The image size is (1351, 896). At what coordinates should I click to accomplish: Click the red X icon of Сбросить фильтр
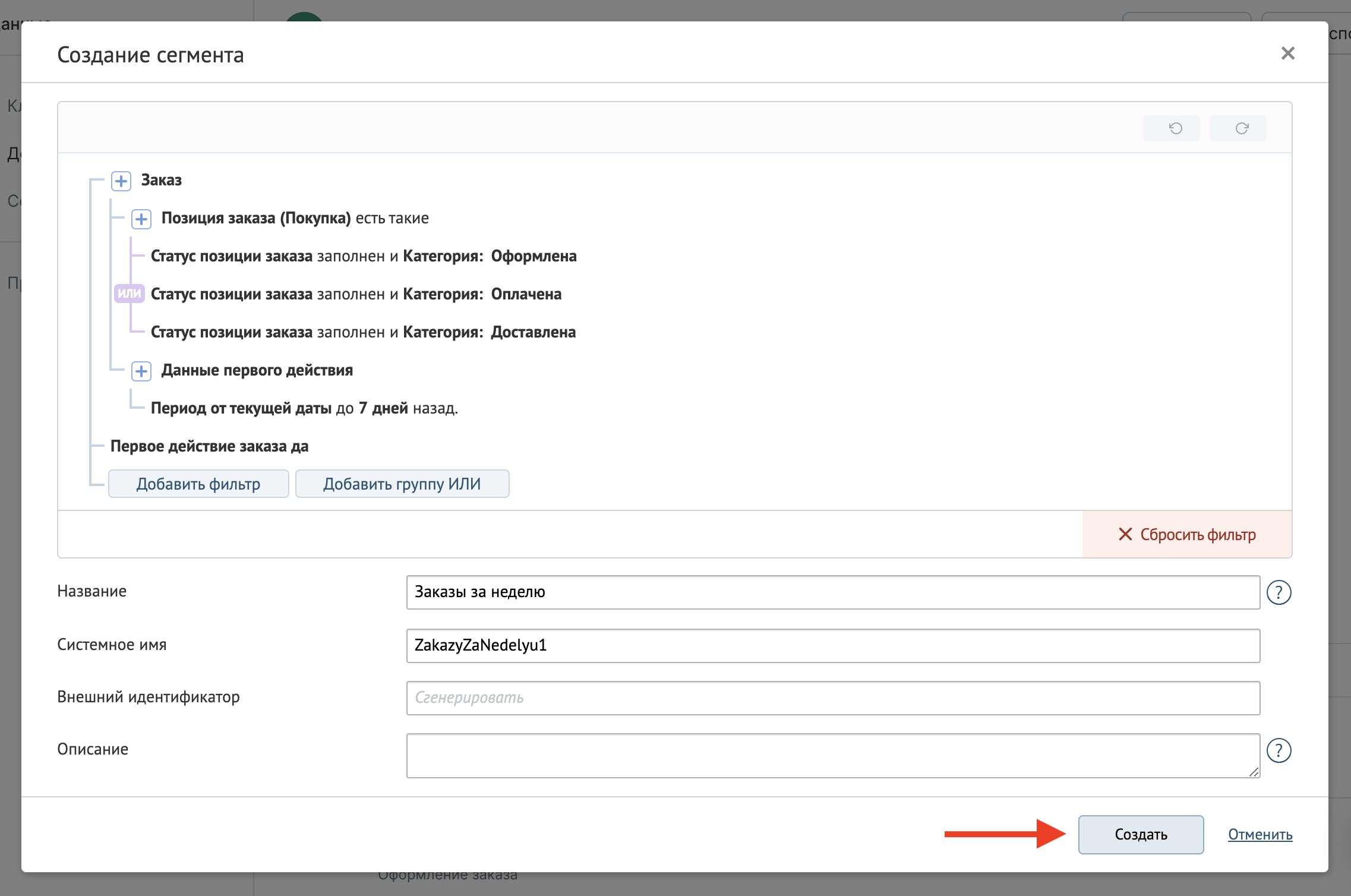[x=1125, y=534]
